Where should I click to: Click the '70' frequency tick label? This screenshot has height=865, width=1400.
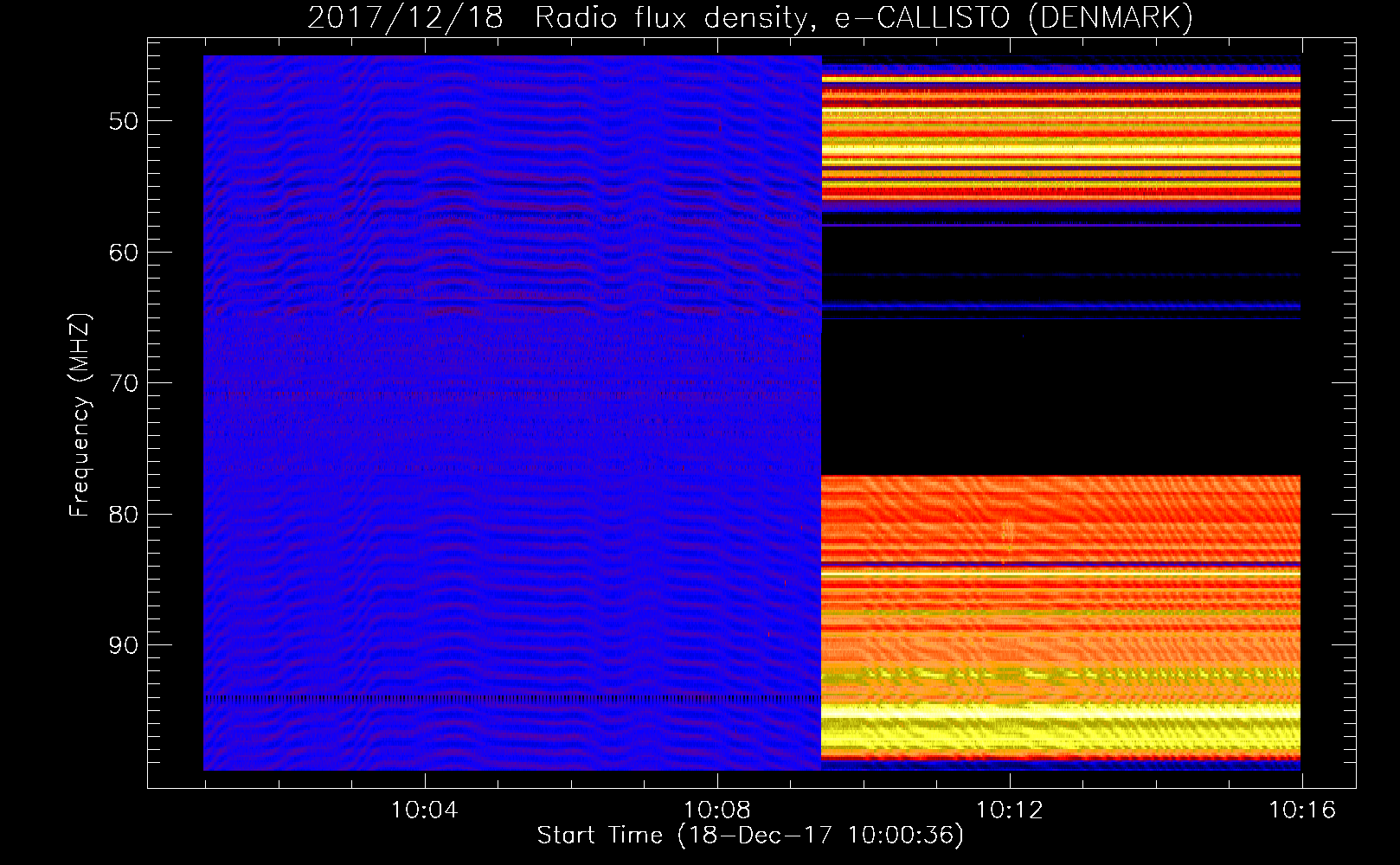tap(124, 383)
